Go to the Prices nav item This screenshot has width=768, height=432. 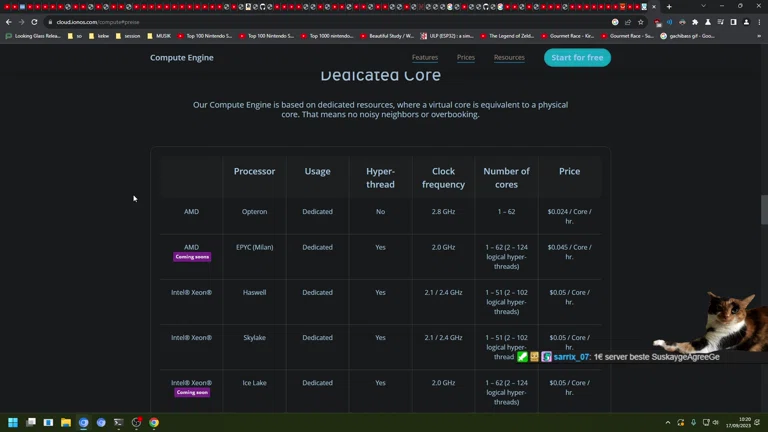466,58
